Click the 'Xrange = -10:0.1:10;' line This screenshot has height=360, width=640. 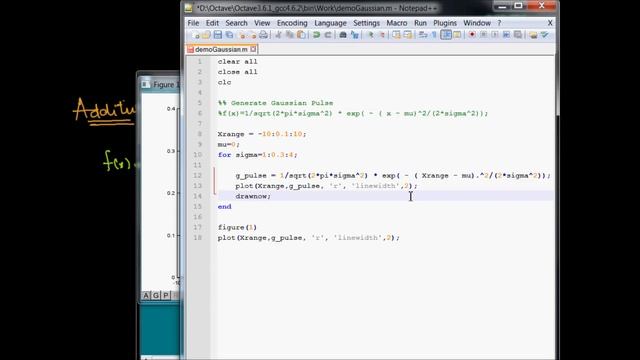262,134
